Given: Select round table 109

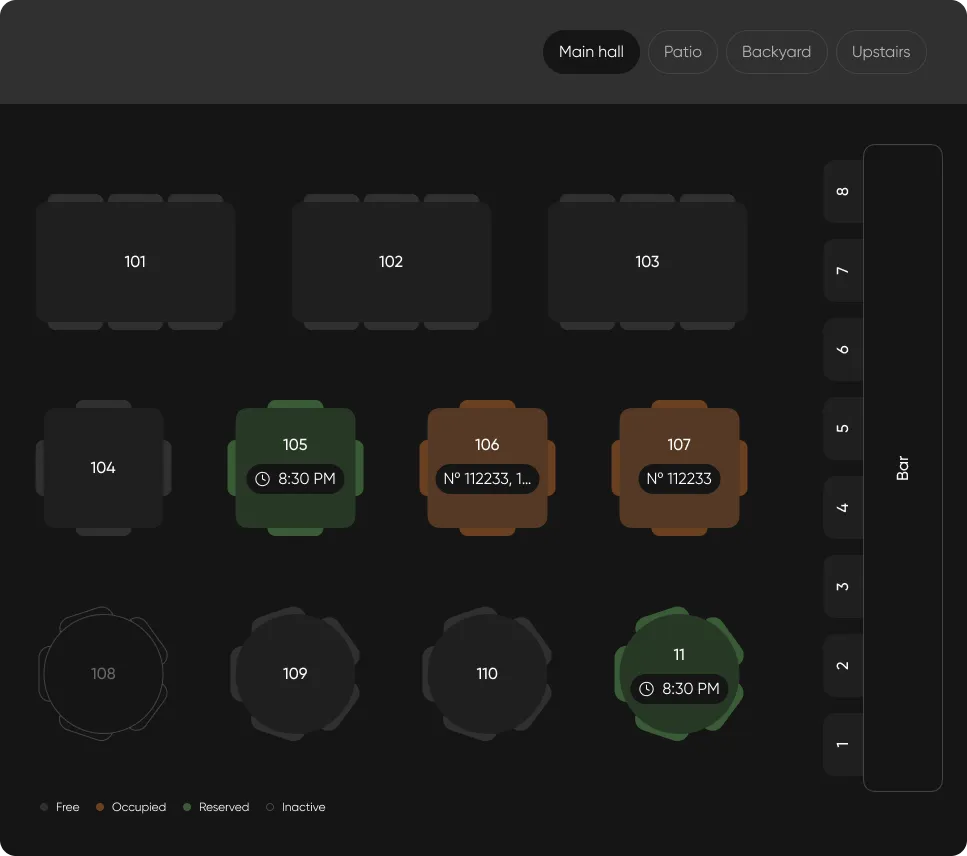Looking at the screenshot, I should 295,673.
